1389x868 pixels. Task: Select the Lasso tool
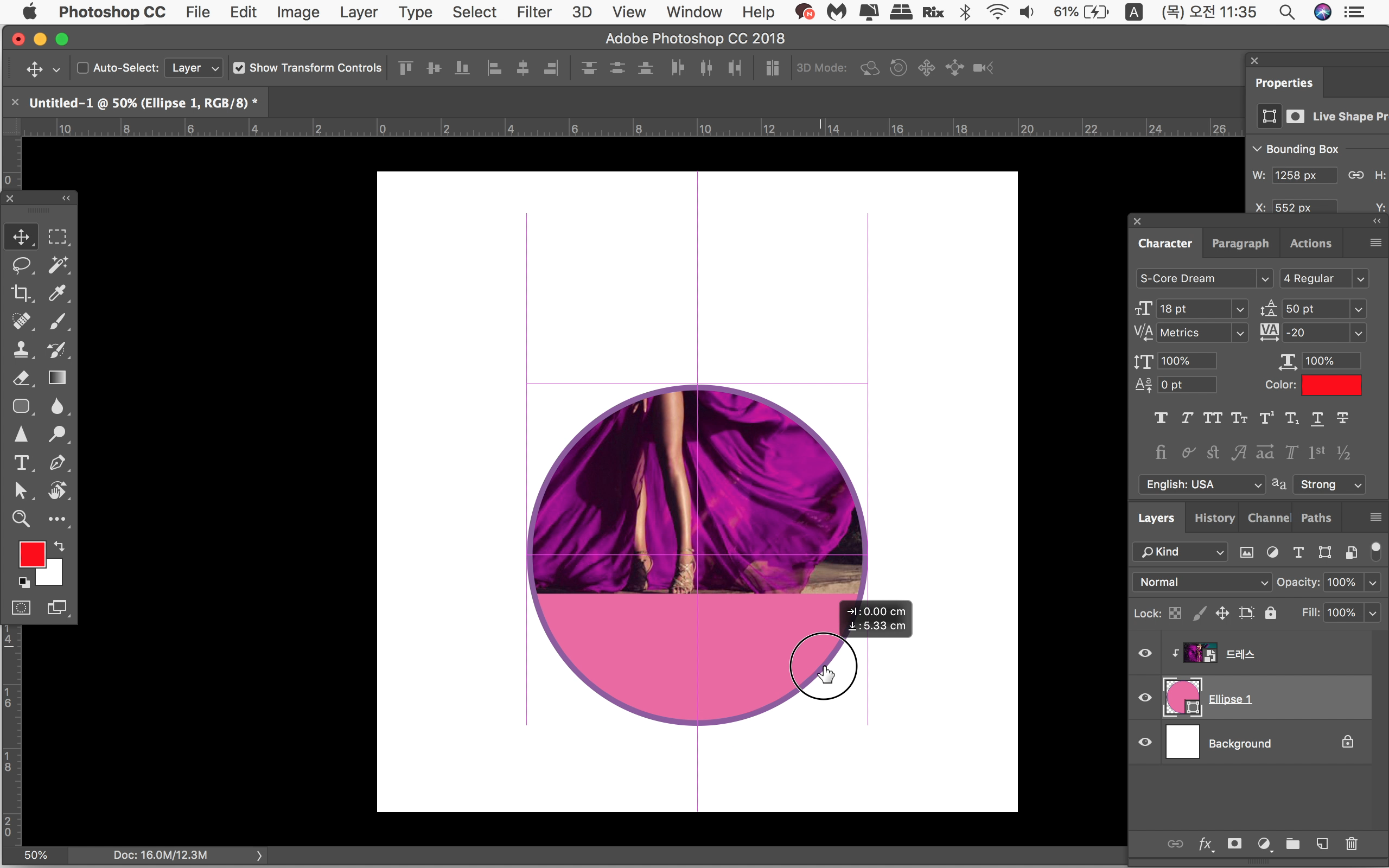(x=21, y=265)
